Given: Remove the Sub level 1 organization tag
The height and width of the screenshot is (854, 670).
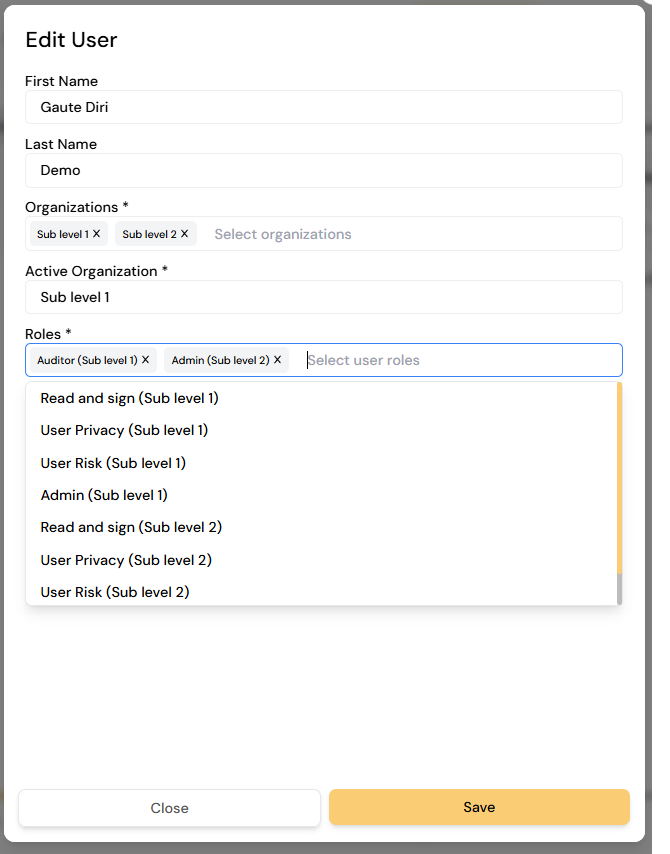Looking at the screenshot, I should [x=96, y=234].
